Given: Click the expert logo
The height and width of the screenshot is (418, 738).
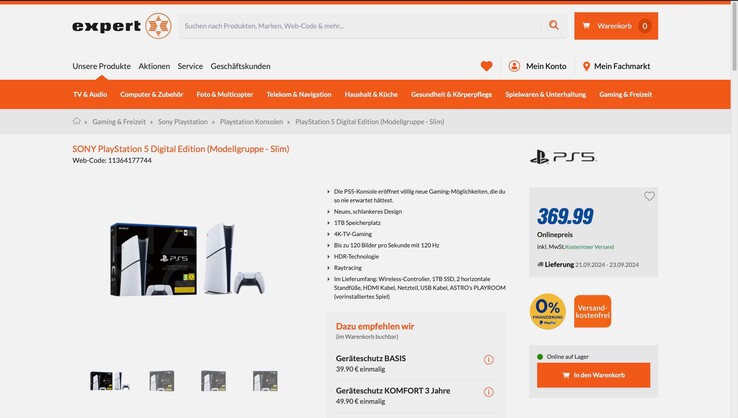Looking at the screenshot, I should pos(121,26).
